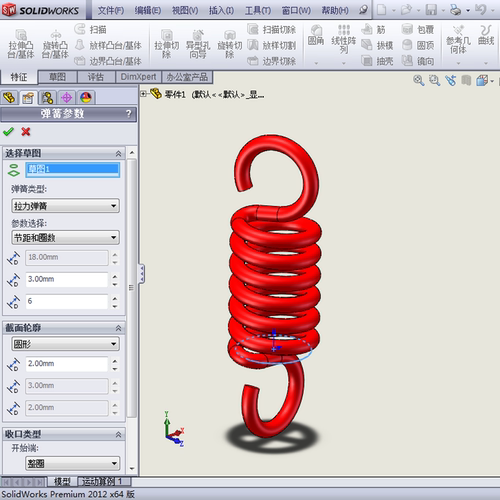The image size is (500, 500).
Task: Click the 3.00mm pitch input field
Action: pos(67,279)
